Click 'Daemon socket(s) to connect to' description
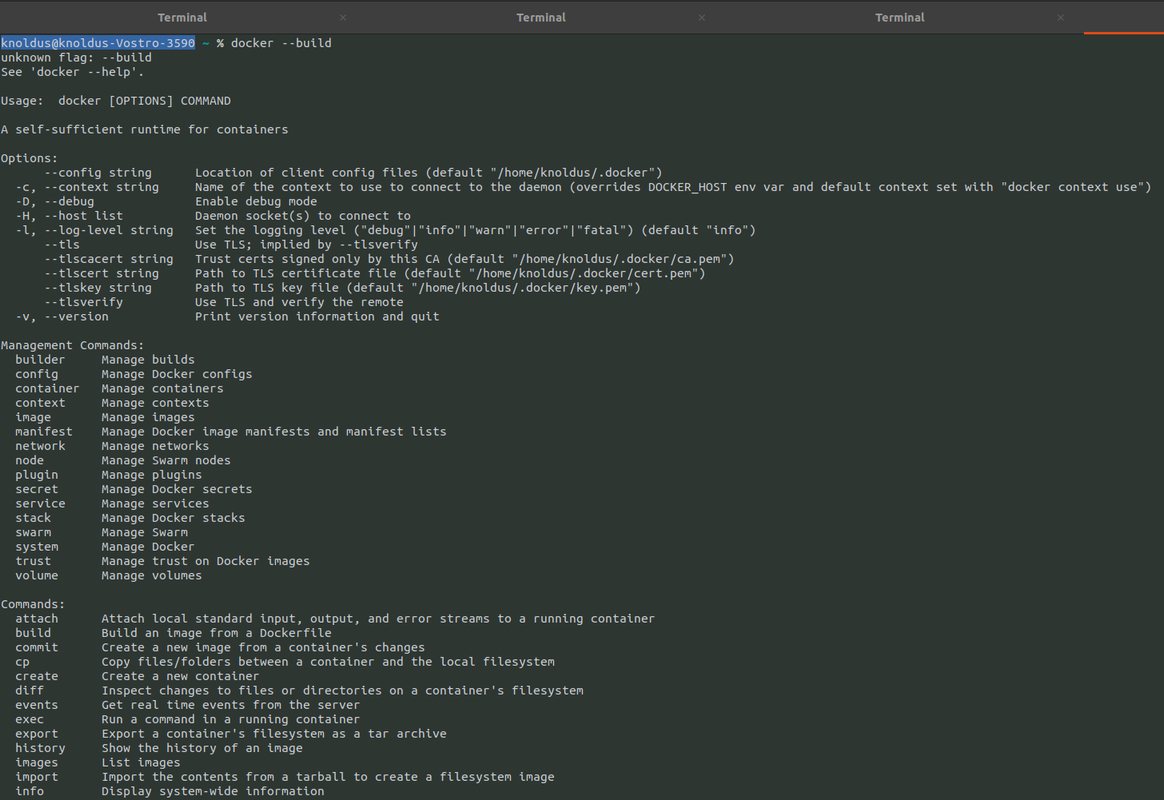The width and height of the screenshot is (1164, 800). pyautogui.click(x=303, y=215)
